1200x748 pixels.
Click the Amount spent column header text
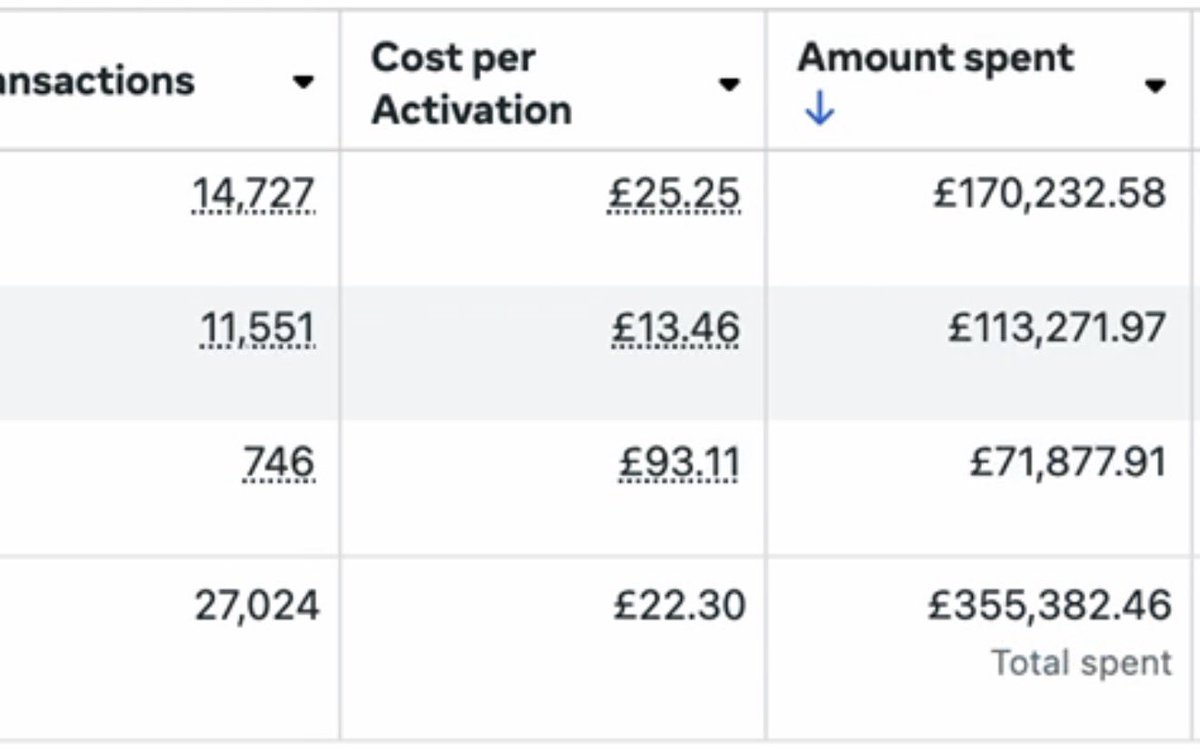[x=935, y=59]
